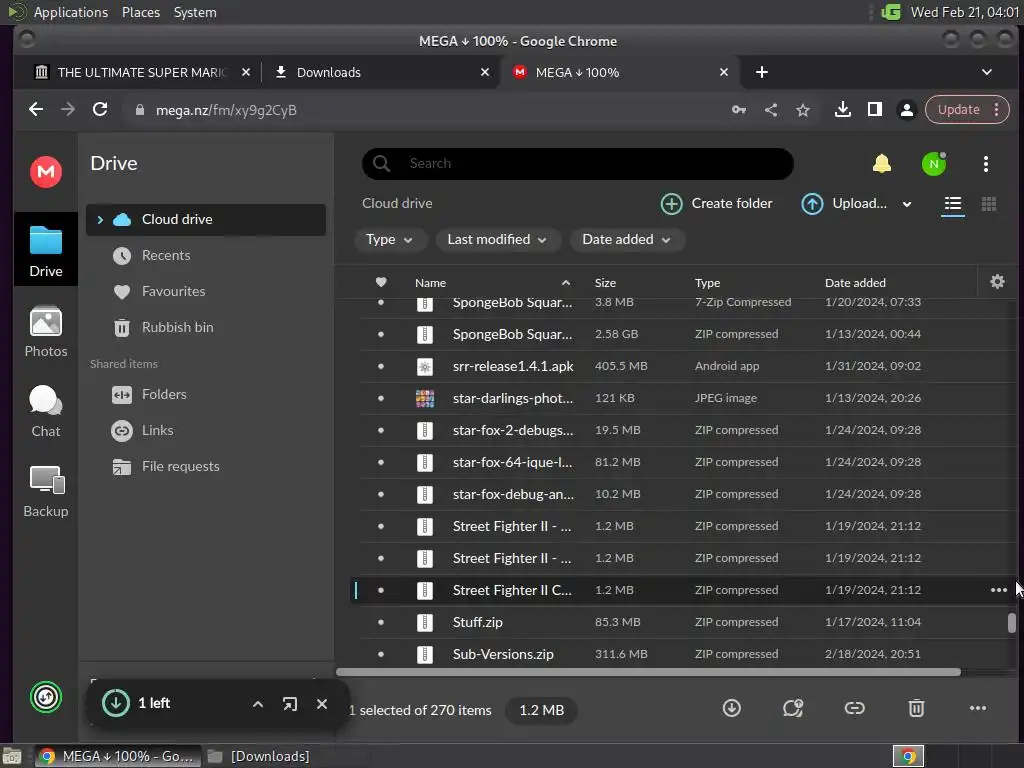Image resolution: width=1024 pixels, height=768 pixels.
Task: Open the Photos section
Action: tap(46, 332)
